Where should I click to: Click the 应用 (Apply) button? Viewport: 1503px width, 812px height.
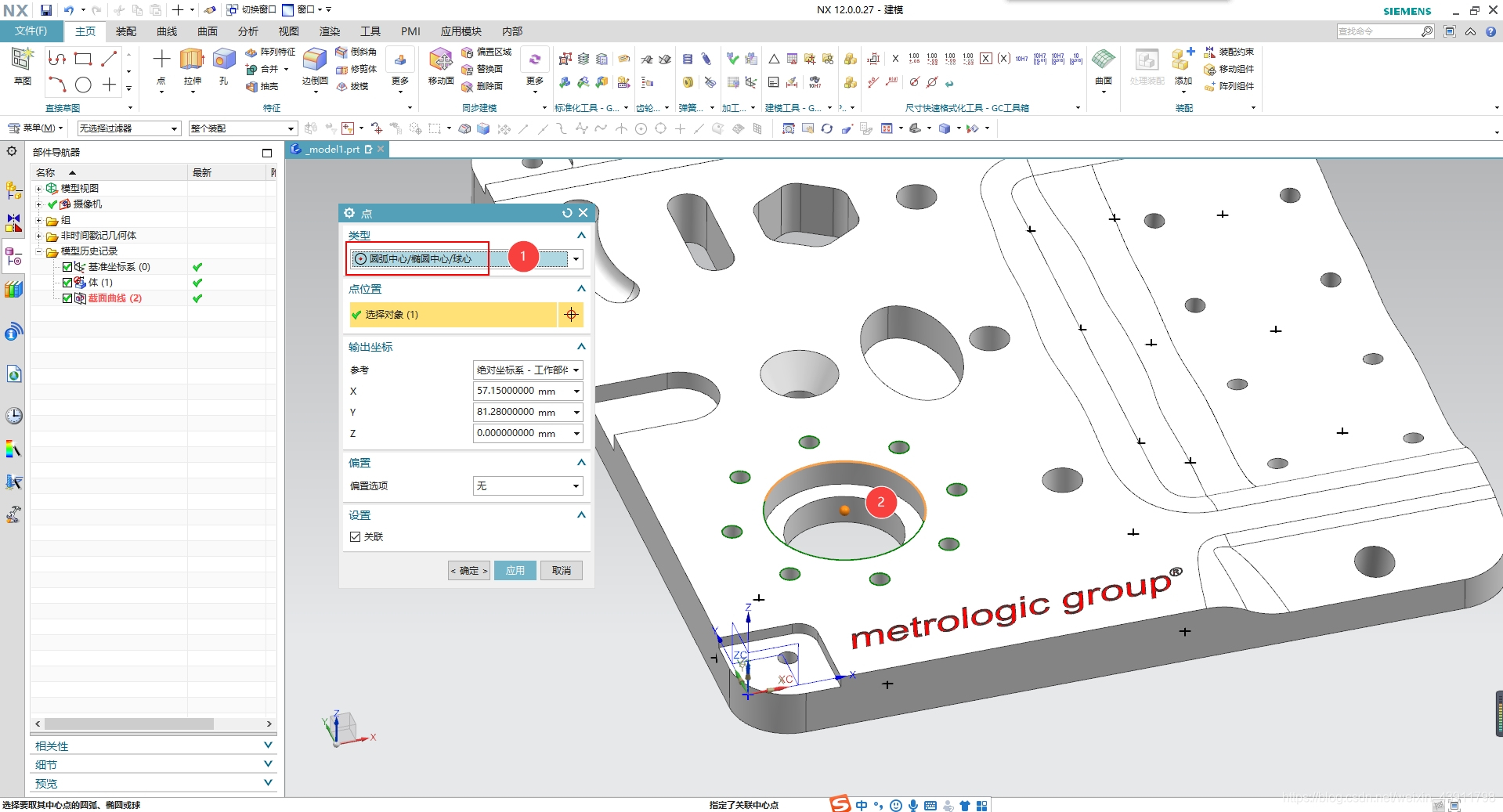click(515, 571)
